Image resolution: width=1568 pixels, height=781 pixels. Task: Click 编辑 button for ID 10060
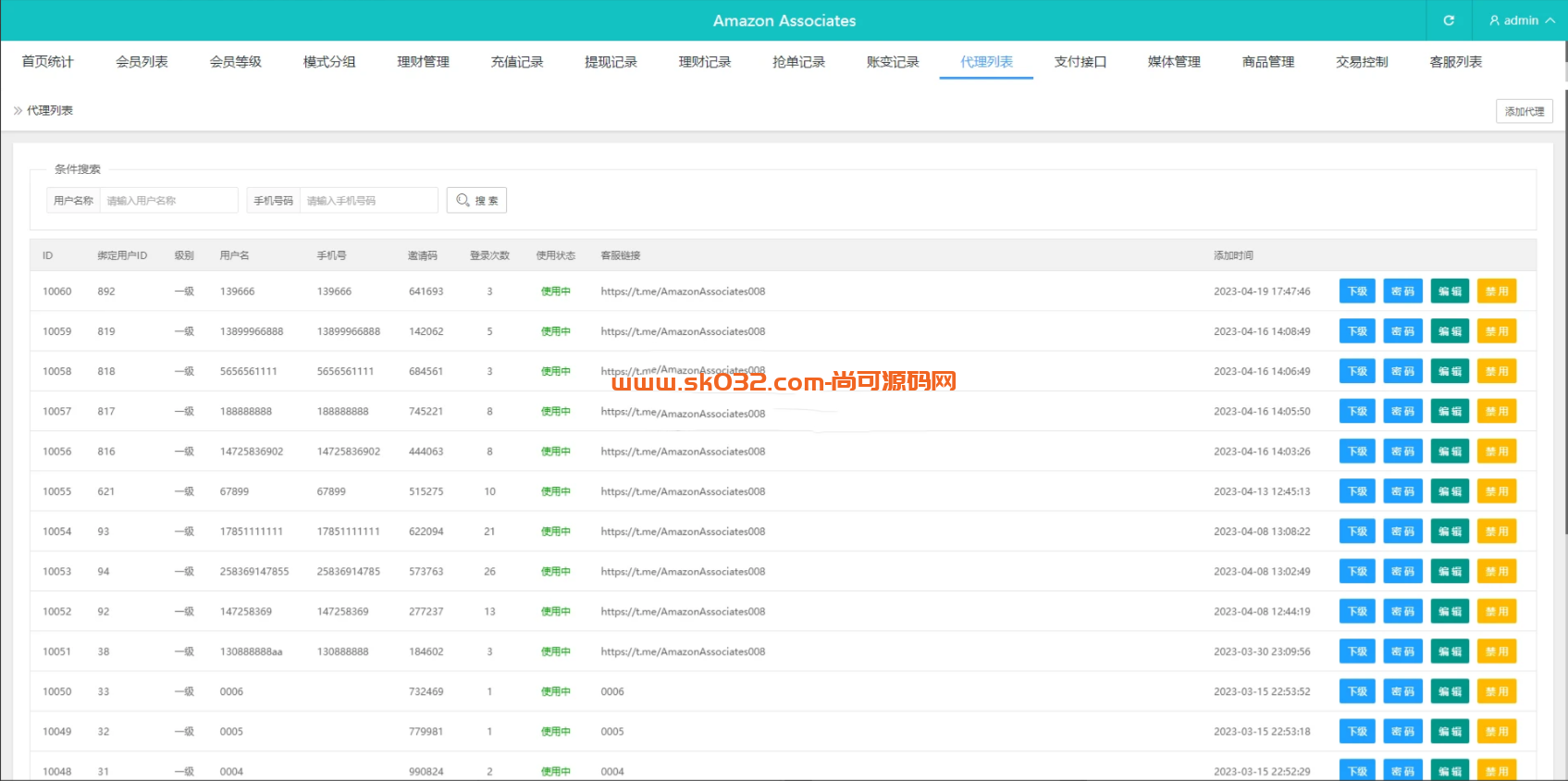tap(1450, 291)
